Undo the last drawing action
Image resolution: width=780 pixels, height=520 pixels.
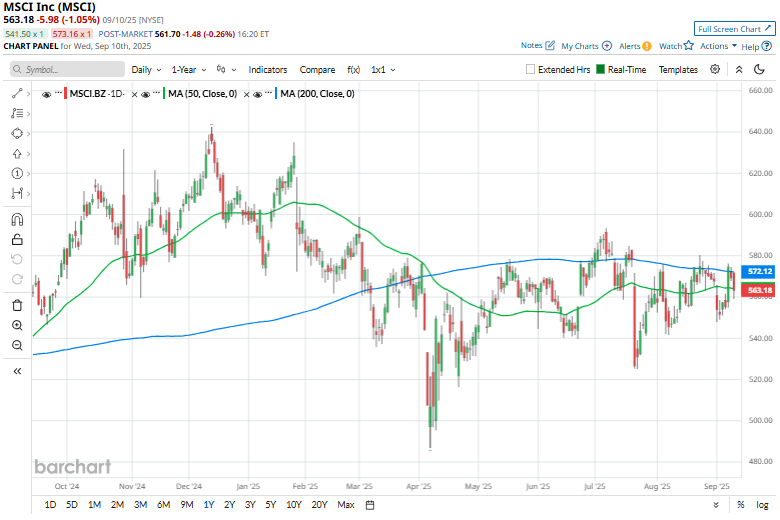point(17,259)
